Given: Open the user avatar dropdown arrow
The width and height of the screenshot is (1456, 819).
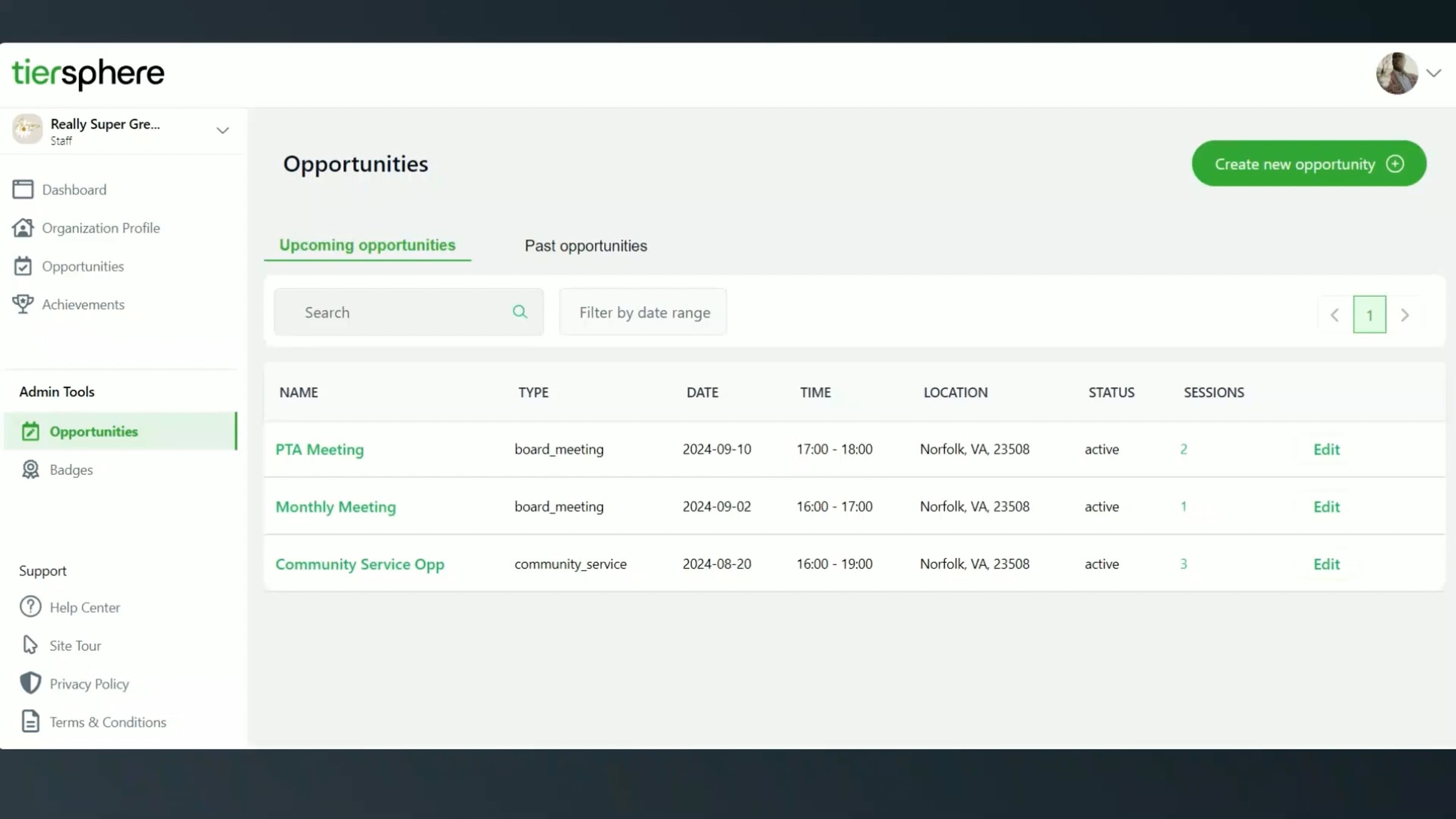Looking at the screenshot, I should (x=1434, y=73).
